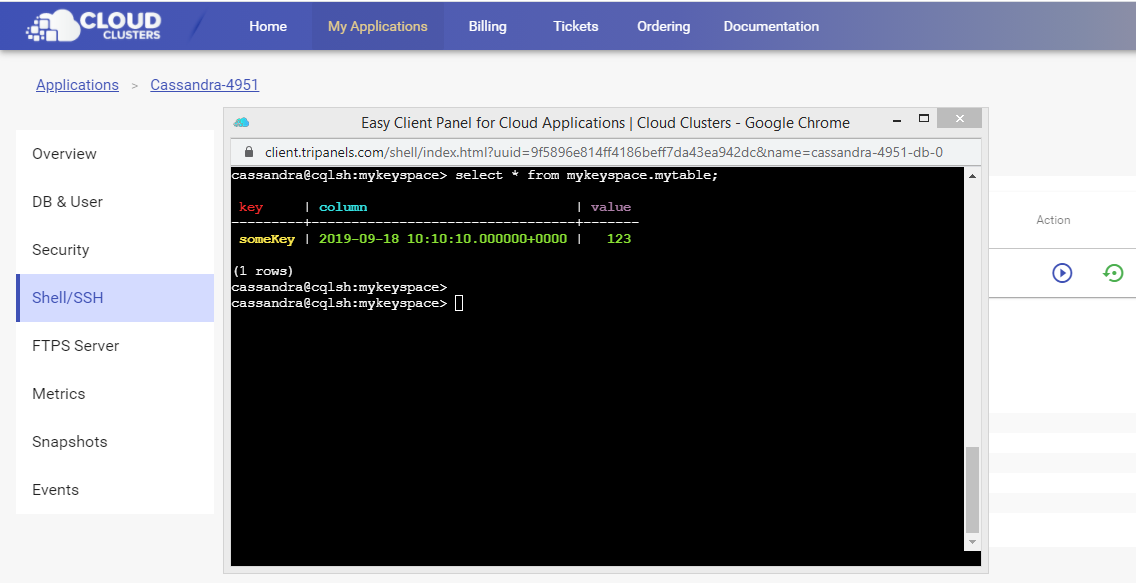
Task: Click the '123' value cell
Action: 619,239
